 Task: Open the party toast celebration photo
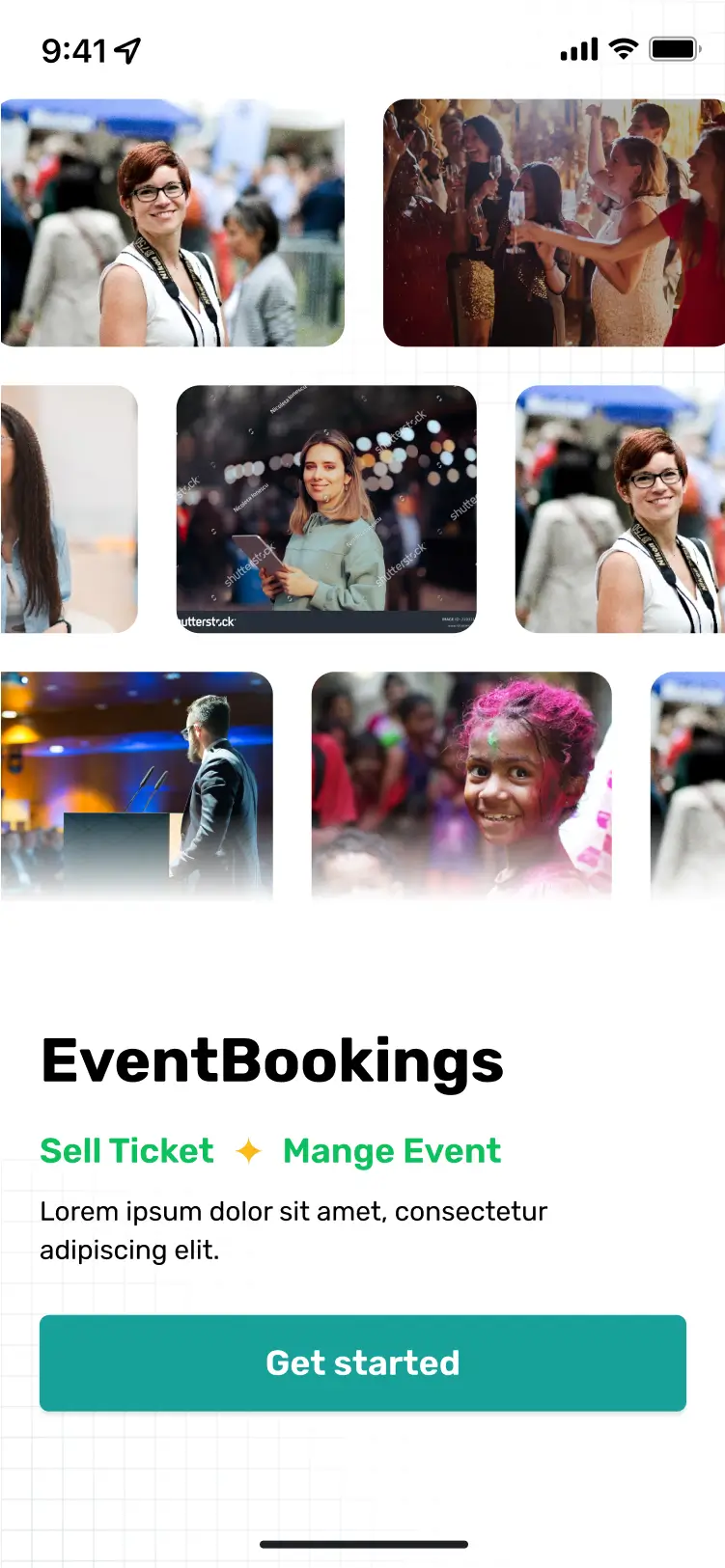tap(554, 223)
